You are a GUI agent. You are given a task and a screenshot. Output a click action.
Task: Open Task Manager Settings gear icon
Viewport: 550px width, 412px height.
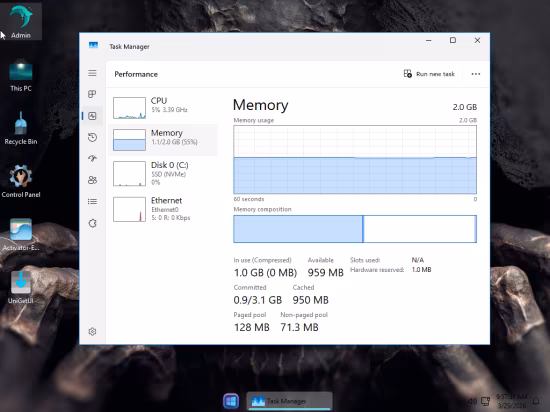click(92, 331)
